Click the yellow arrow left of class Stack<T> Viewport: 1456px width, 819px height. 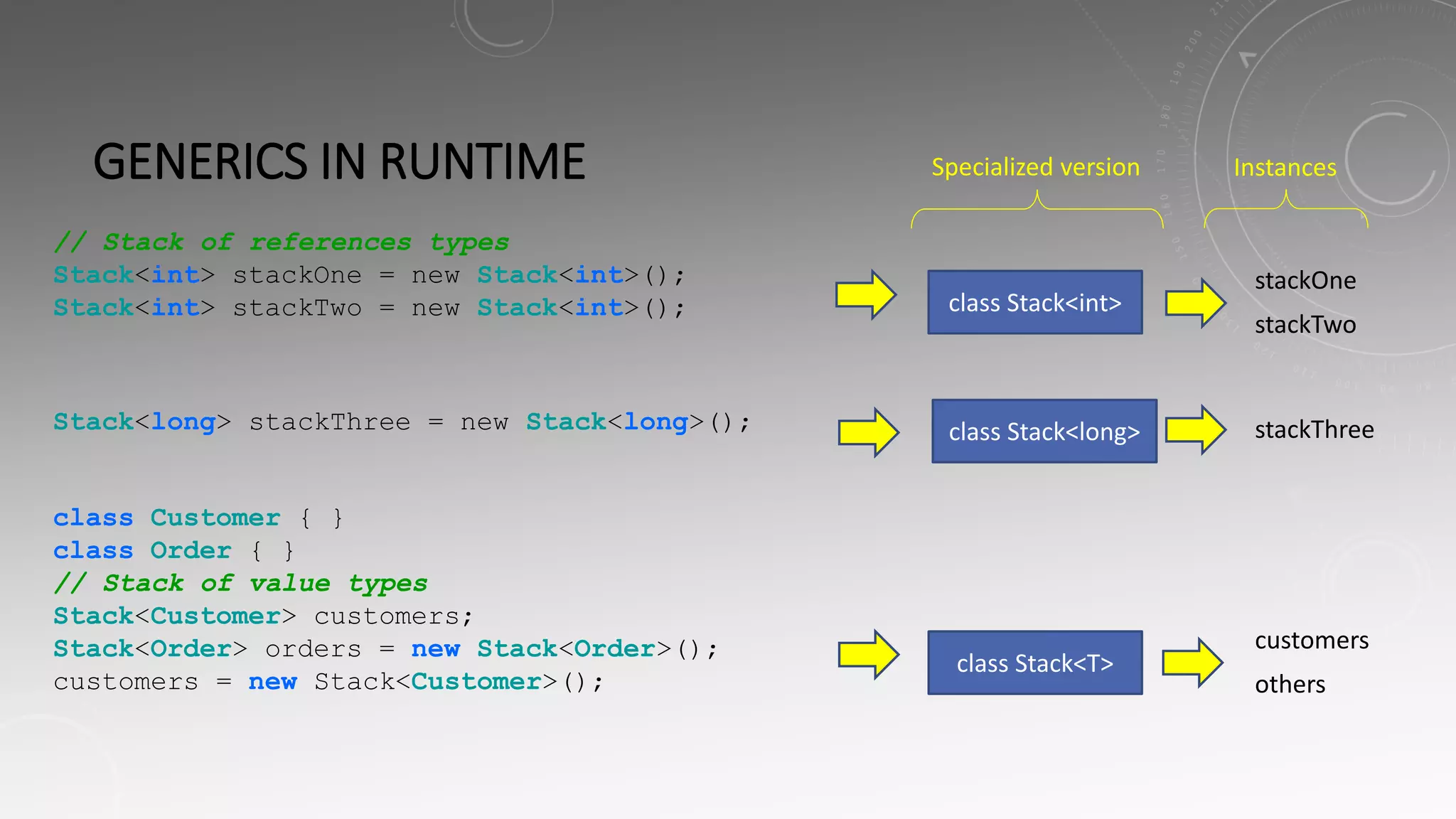pyautogui.click(x=868, y=654)
